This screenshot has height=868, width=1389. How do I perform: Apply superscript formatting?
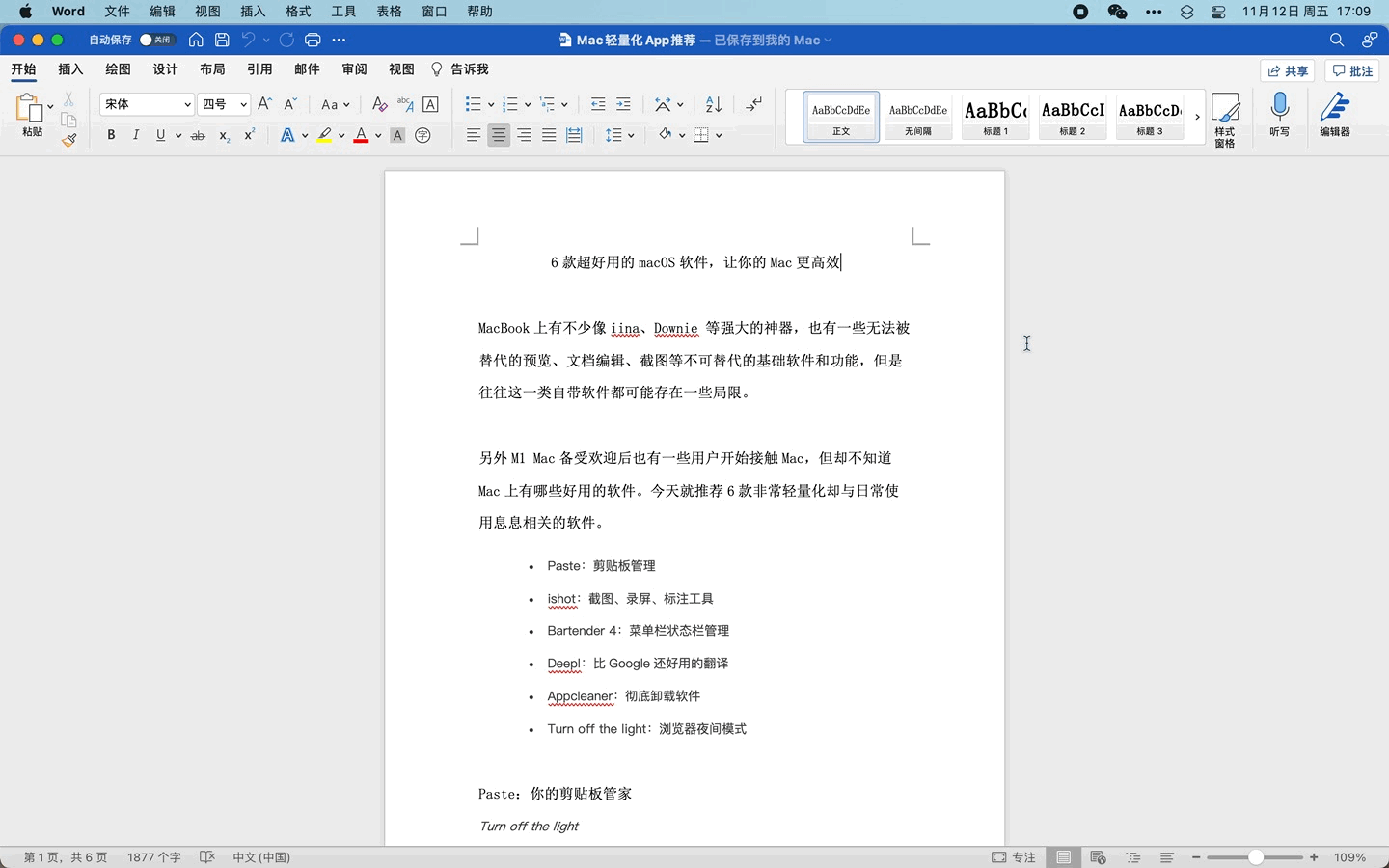(x=249, y=135)
